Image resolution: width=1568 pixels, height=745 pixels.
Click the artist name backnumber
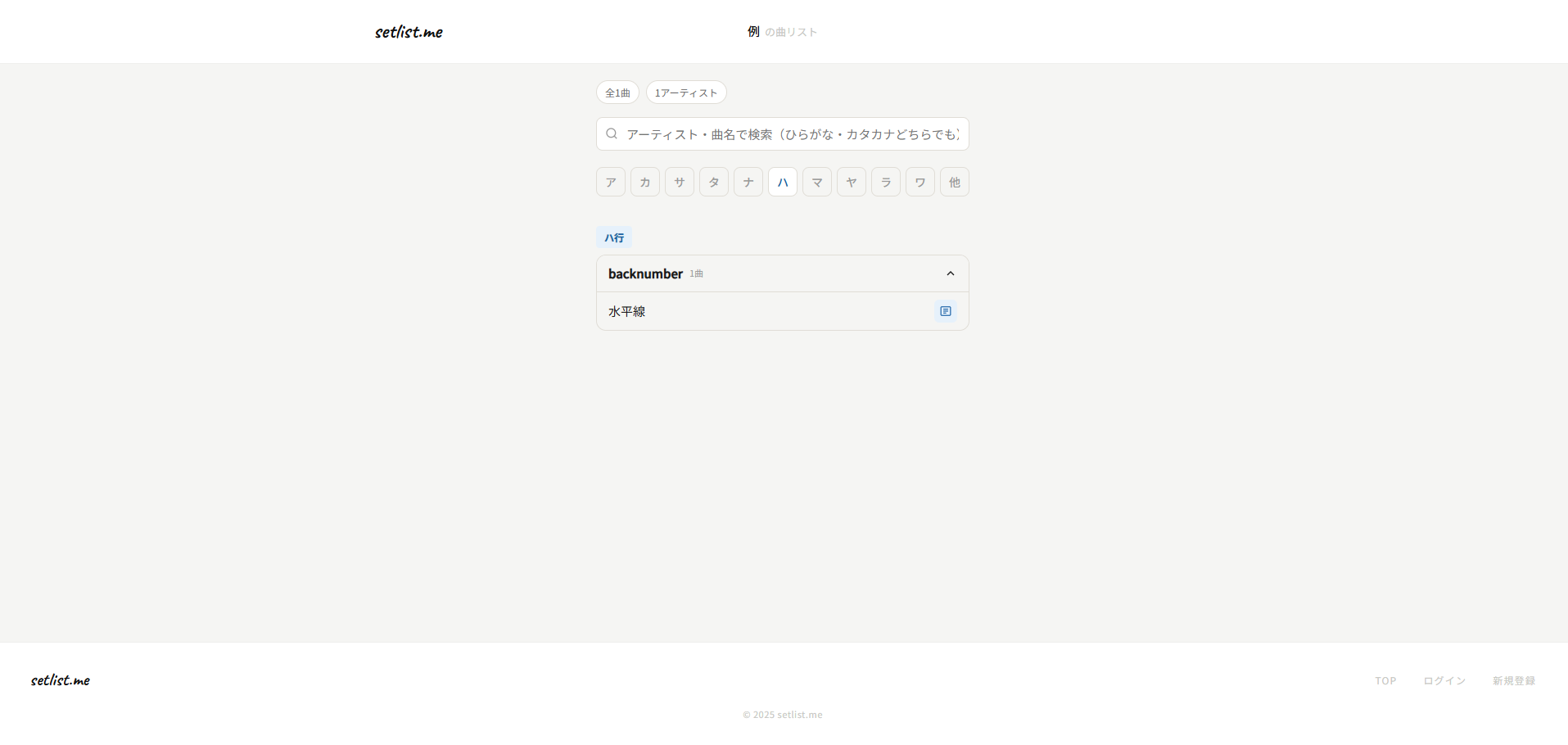[x=645, y=273]
